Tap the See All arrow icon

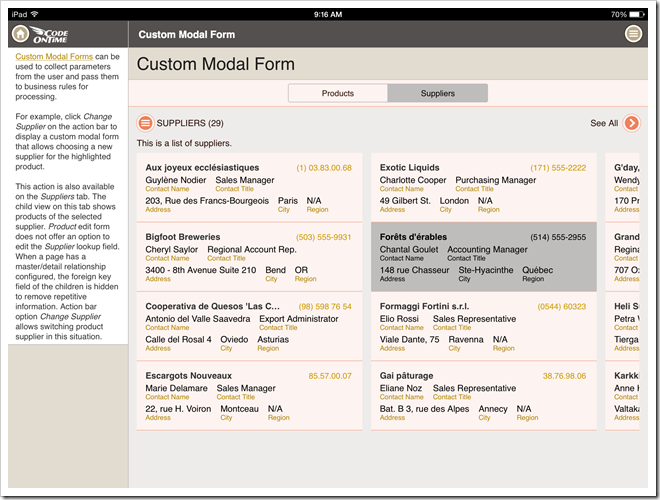coord(631,123)
